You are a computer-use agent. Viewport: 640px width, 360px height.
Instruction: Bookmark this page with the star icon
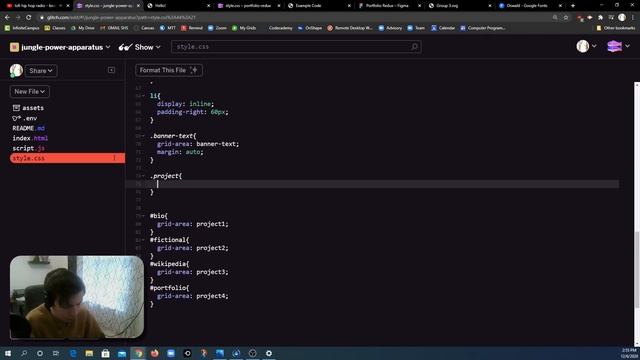(566, 18)
